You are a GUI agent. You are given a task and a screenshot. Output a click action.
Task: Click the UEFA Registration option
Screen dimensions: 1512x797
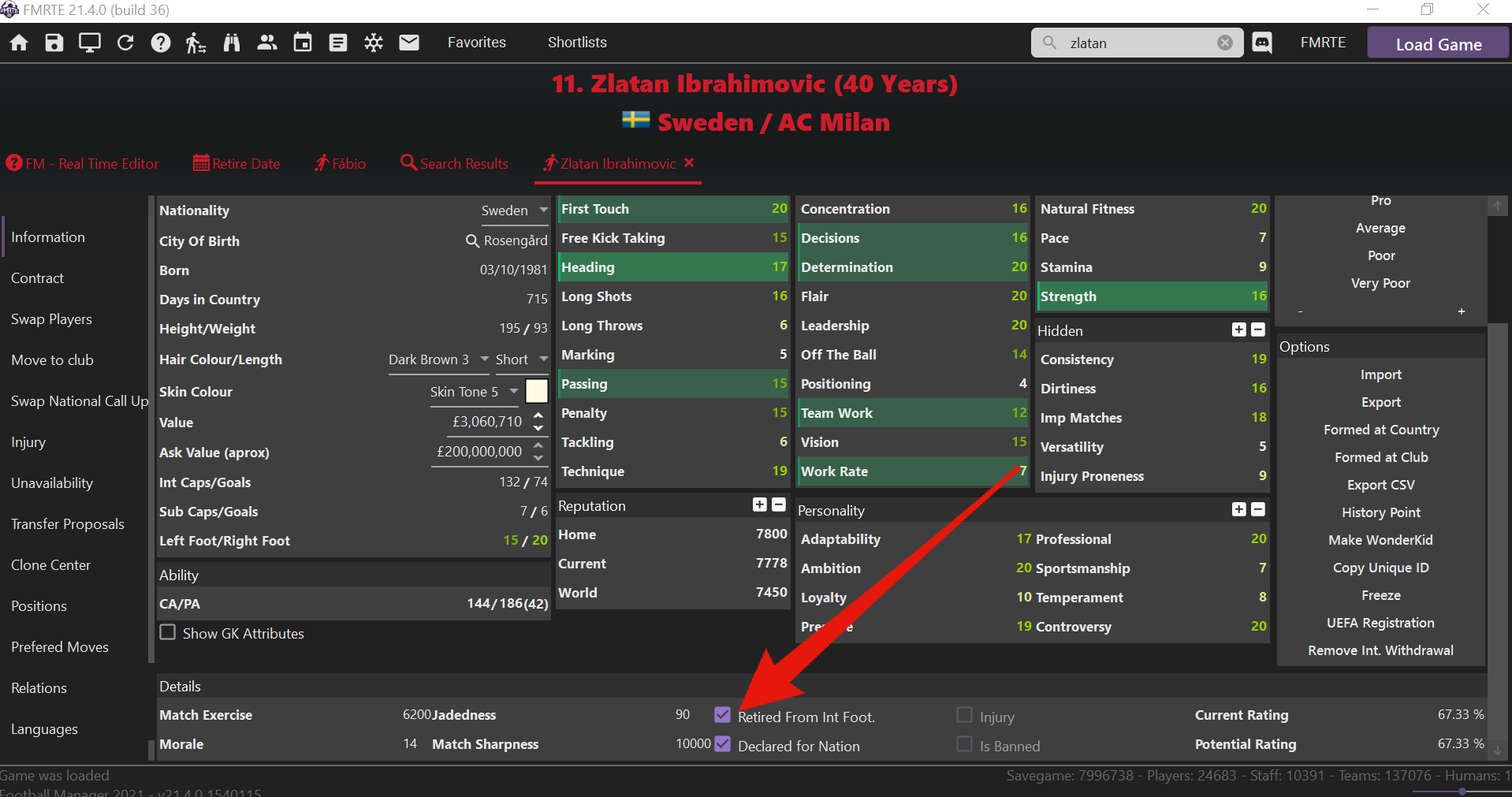1381,623
